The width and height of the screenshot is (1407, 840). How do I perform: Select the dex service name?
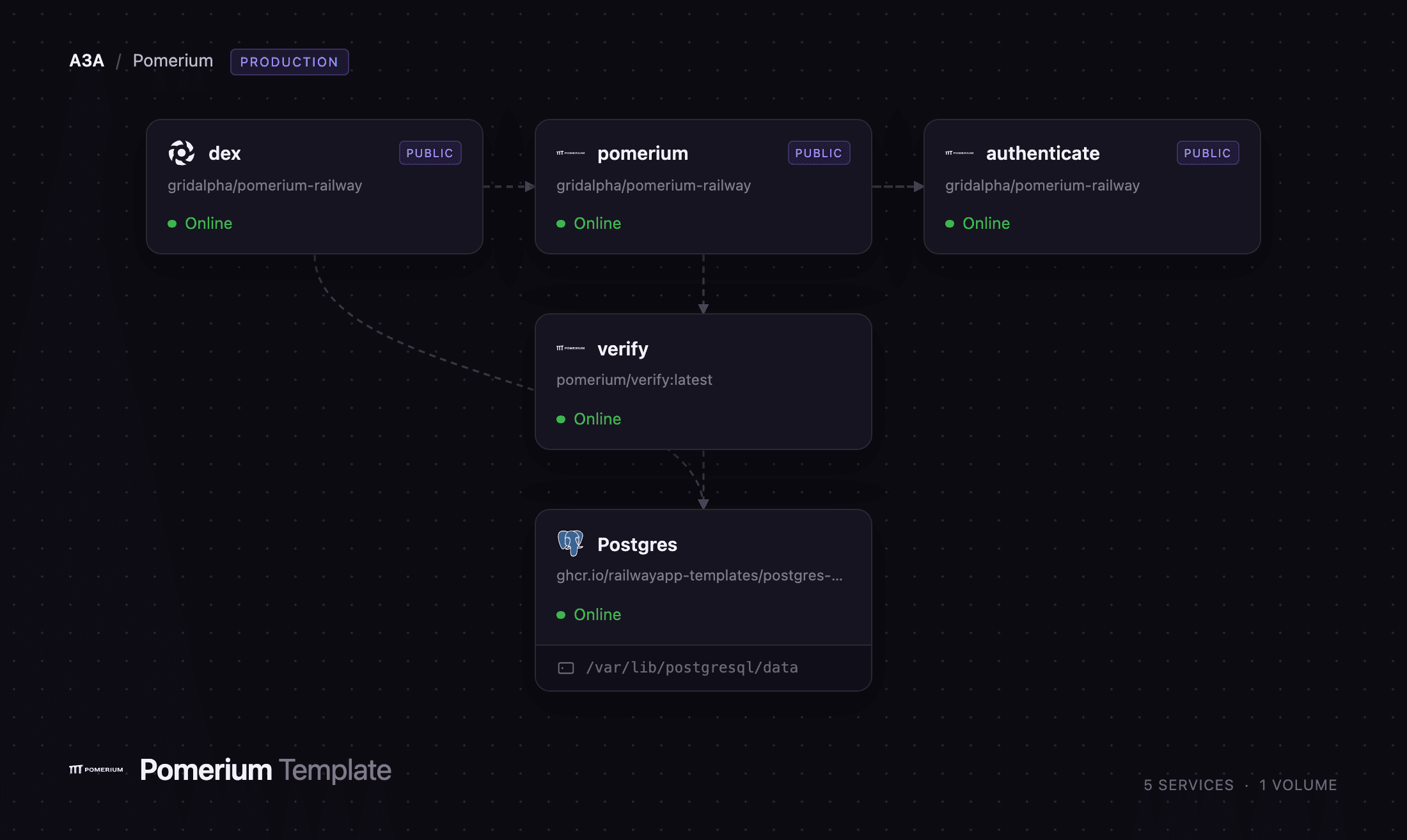point(224,153)
